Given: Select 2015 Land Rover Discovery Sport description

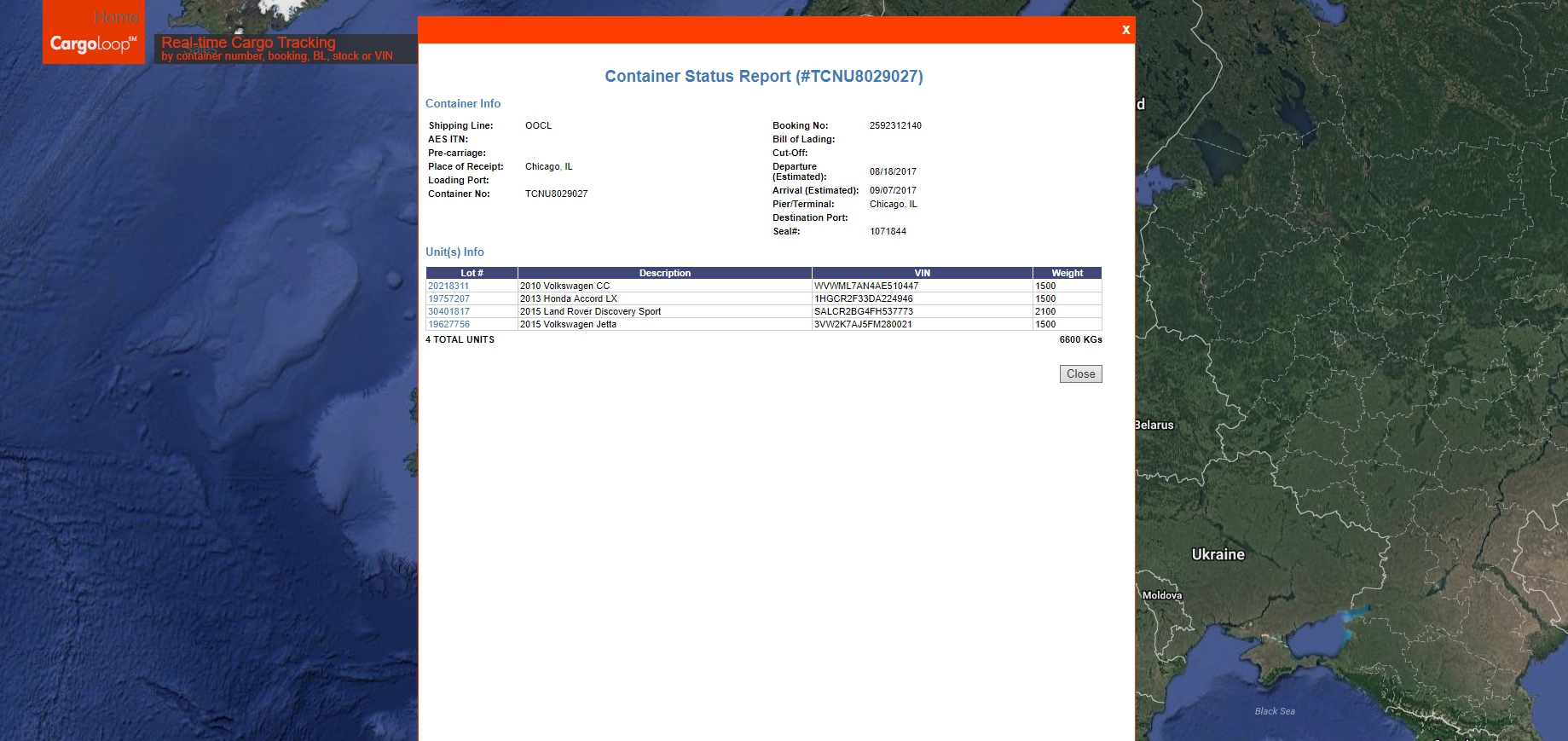Looking at the screenshot, I should [590, 311].
